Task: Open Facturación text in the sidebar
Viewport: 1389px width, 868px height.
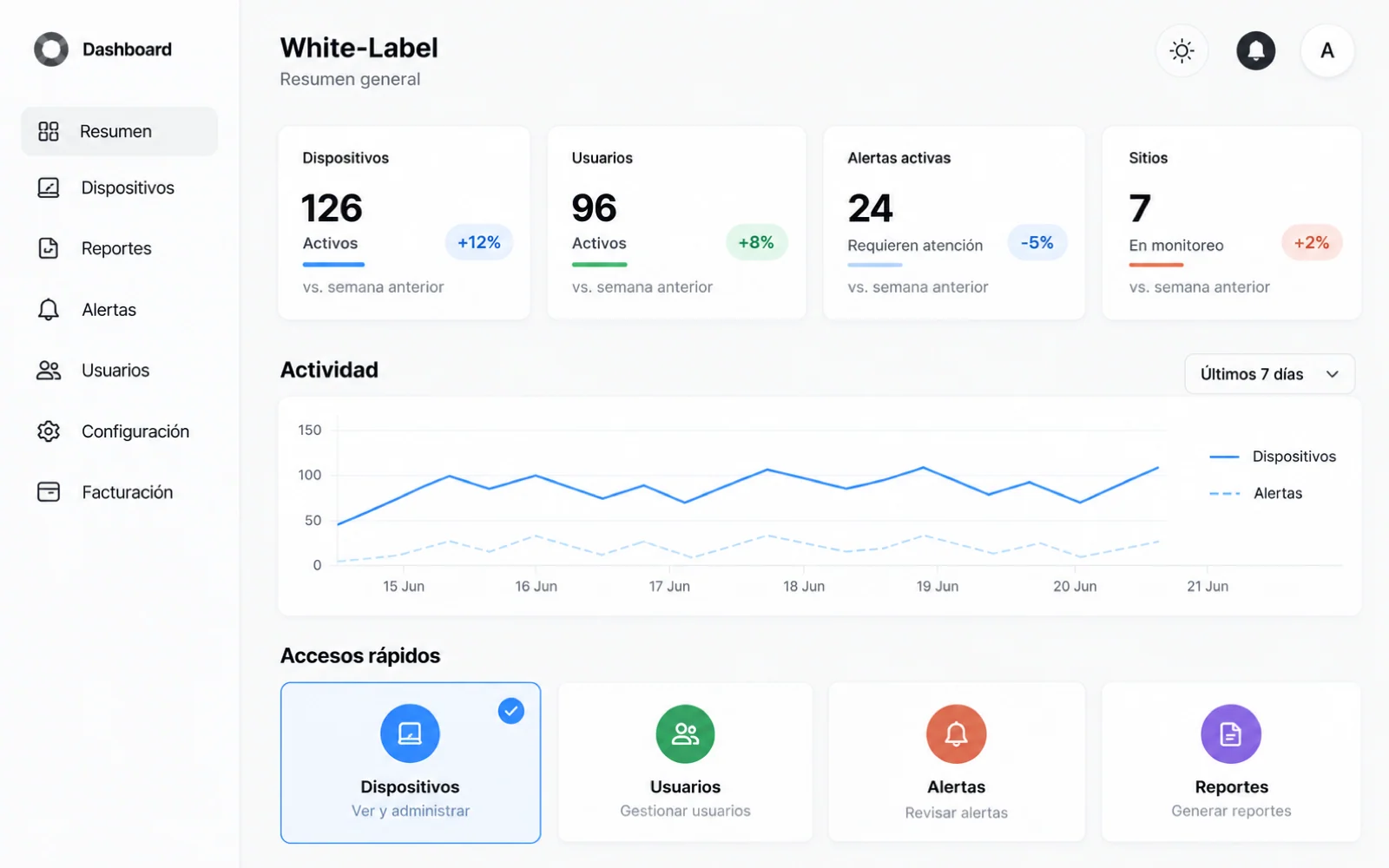Action: (x=128, y=492)
